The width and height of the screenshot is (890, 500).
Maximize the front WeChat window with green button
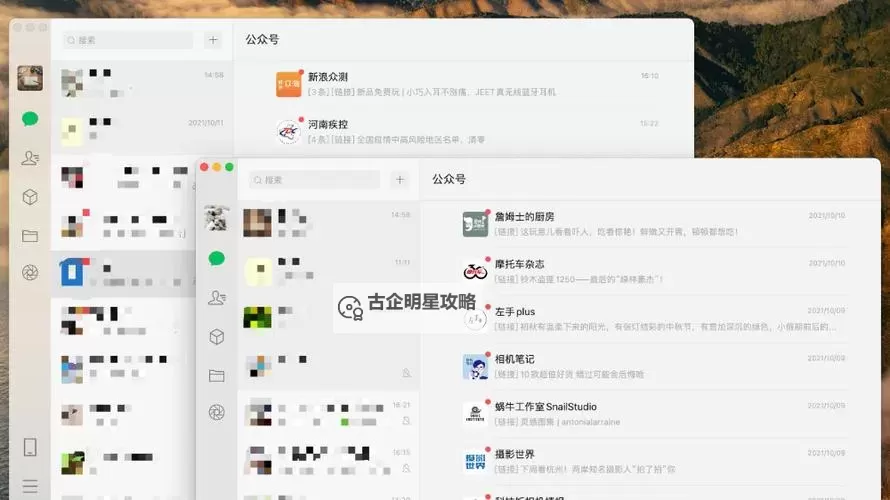click(229, 167)
